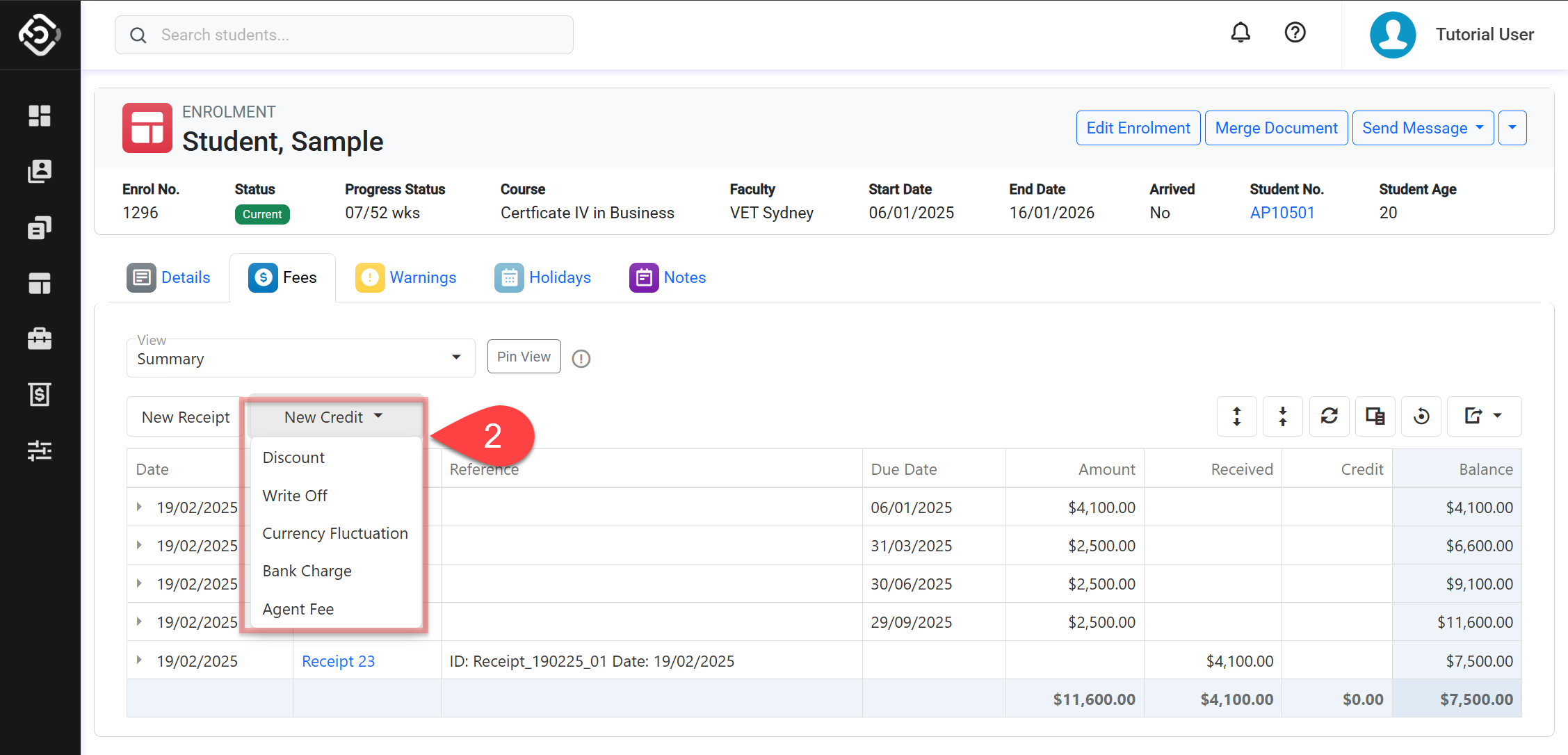Click the Edit Enrolment button
The image size is (1568, 755).
tap(1138, 128)
